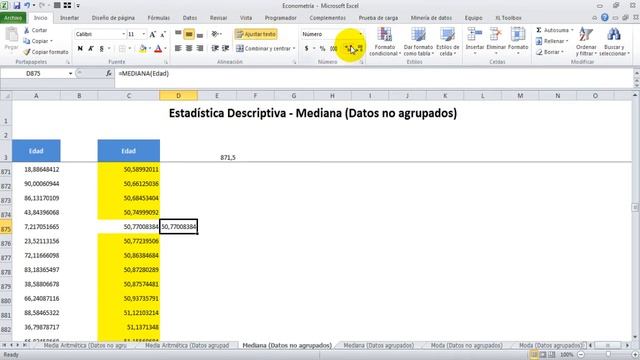
Task: Open the Moda (Datos no agrupados) sheet tab
Action: click(467, 345)
